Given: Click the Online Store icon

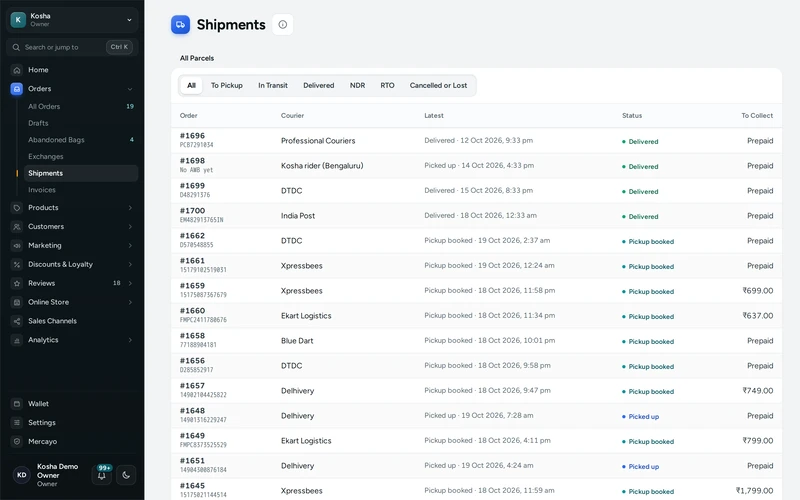Looking at the screenshot, I should click(x=17, y=302).
